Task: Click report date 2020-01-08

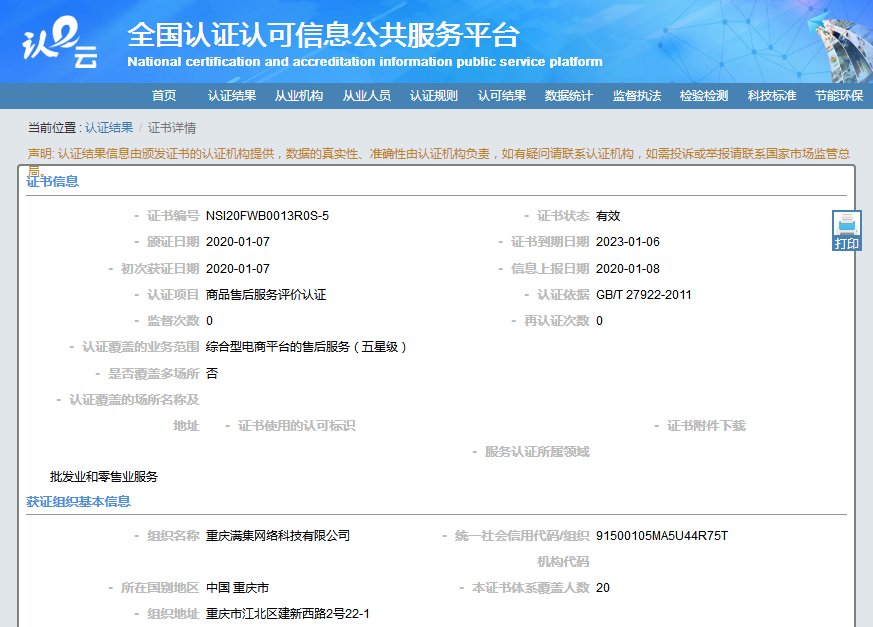Action: pyautogui.click(x=627, y=268)
